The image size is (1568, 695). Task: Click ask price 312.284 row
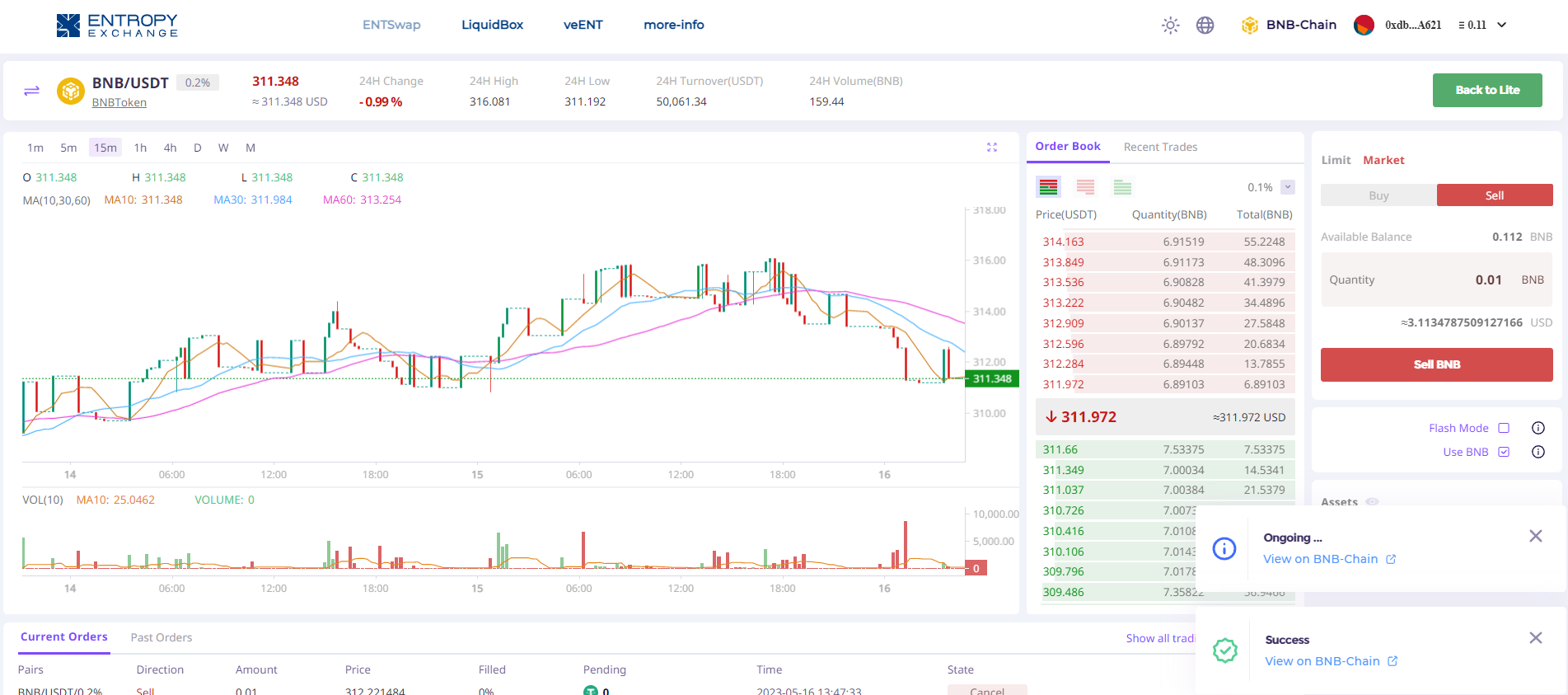(1165, 364)
